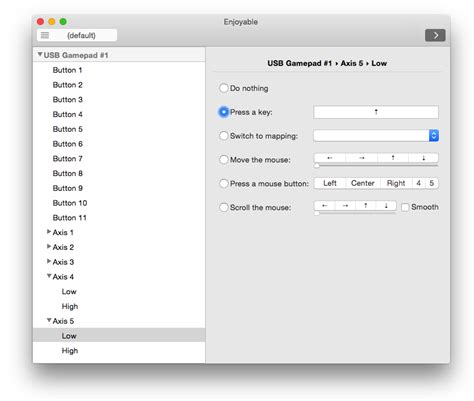Select Move the mouse up arrow
The height and width of the screenshot is (401, 474).
[x=393, y=158]
